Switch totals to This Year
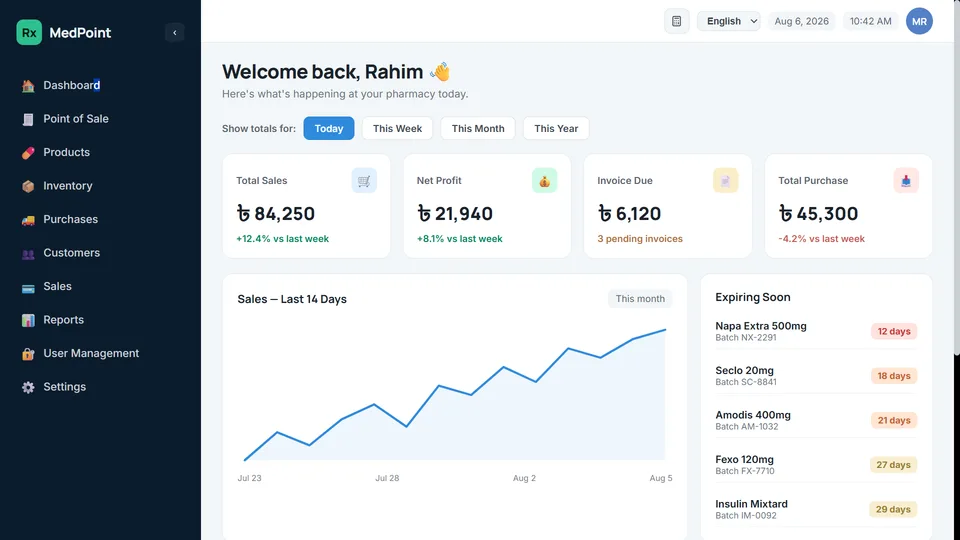 pyautogui.click(x=556, y=129)
